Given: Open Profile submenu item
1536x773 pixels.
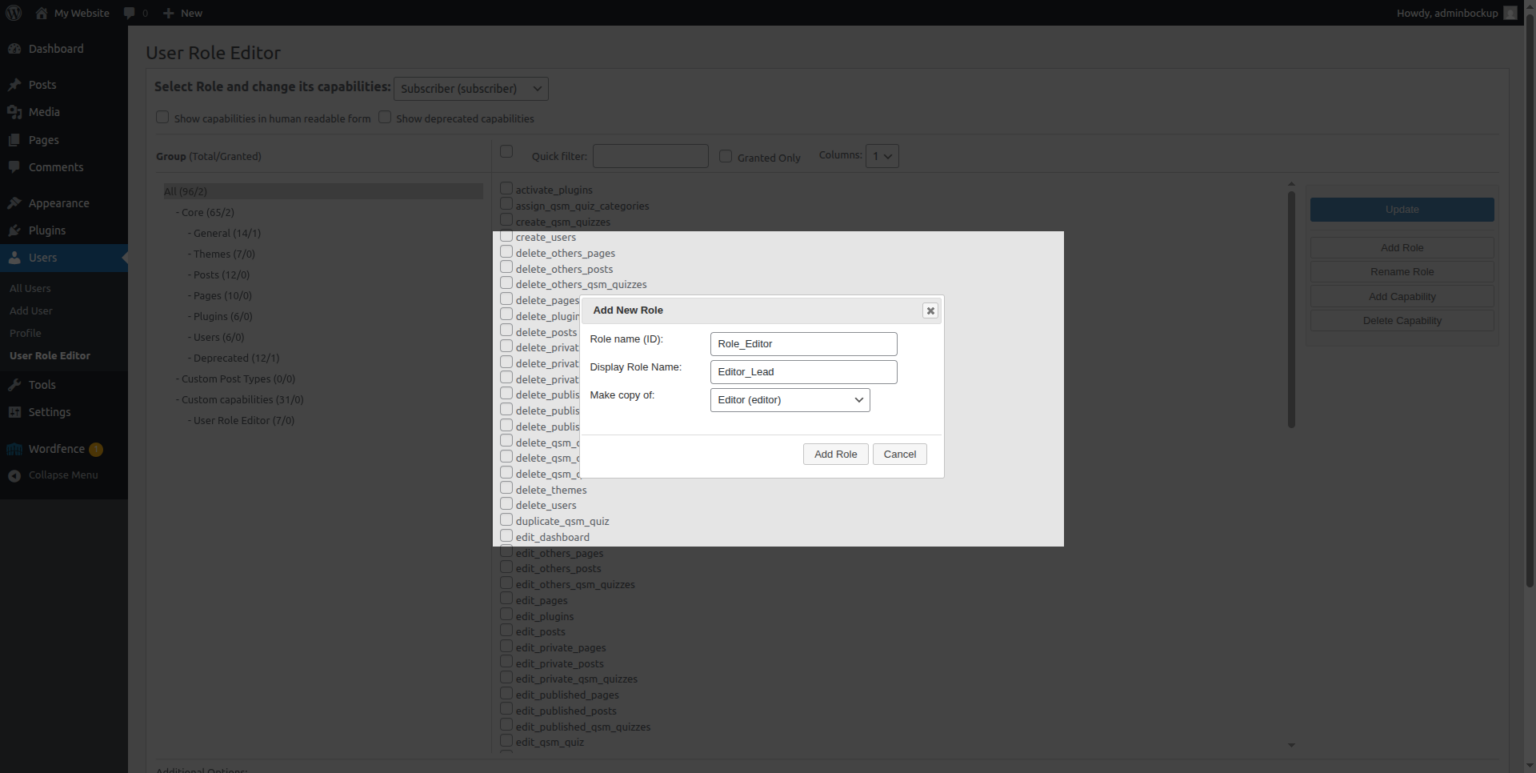Looking at the screenshot, I should pyautogui.click(x=25, y=333).
